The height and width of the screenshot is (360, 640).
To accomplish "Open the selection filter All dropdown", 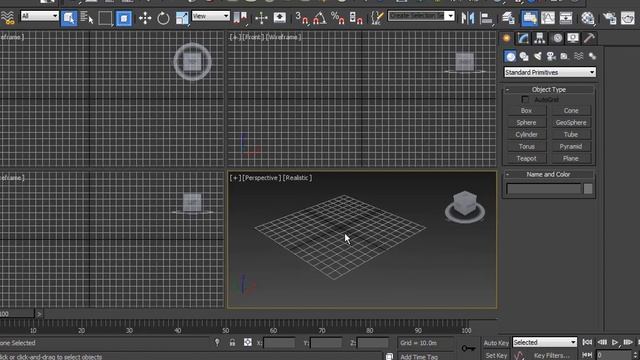I will (x=40, y=16).
